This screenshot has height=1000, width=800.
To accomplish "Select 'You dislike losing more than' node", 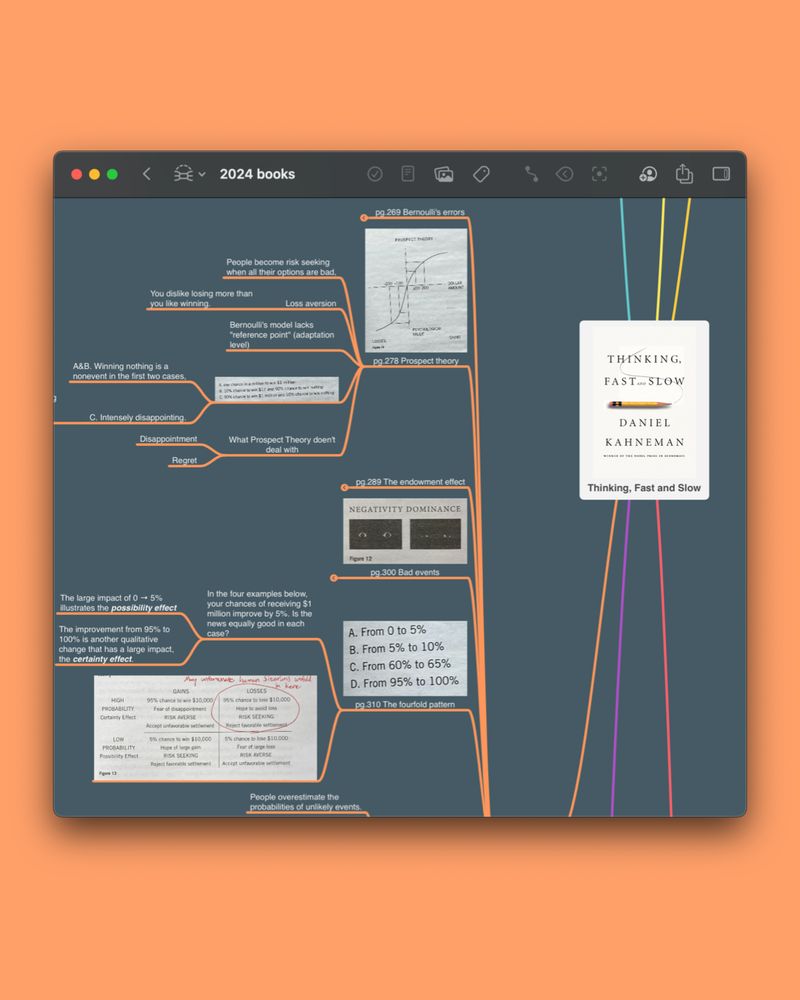I will (x=202, y=298).
